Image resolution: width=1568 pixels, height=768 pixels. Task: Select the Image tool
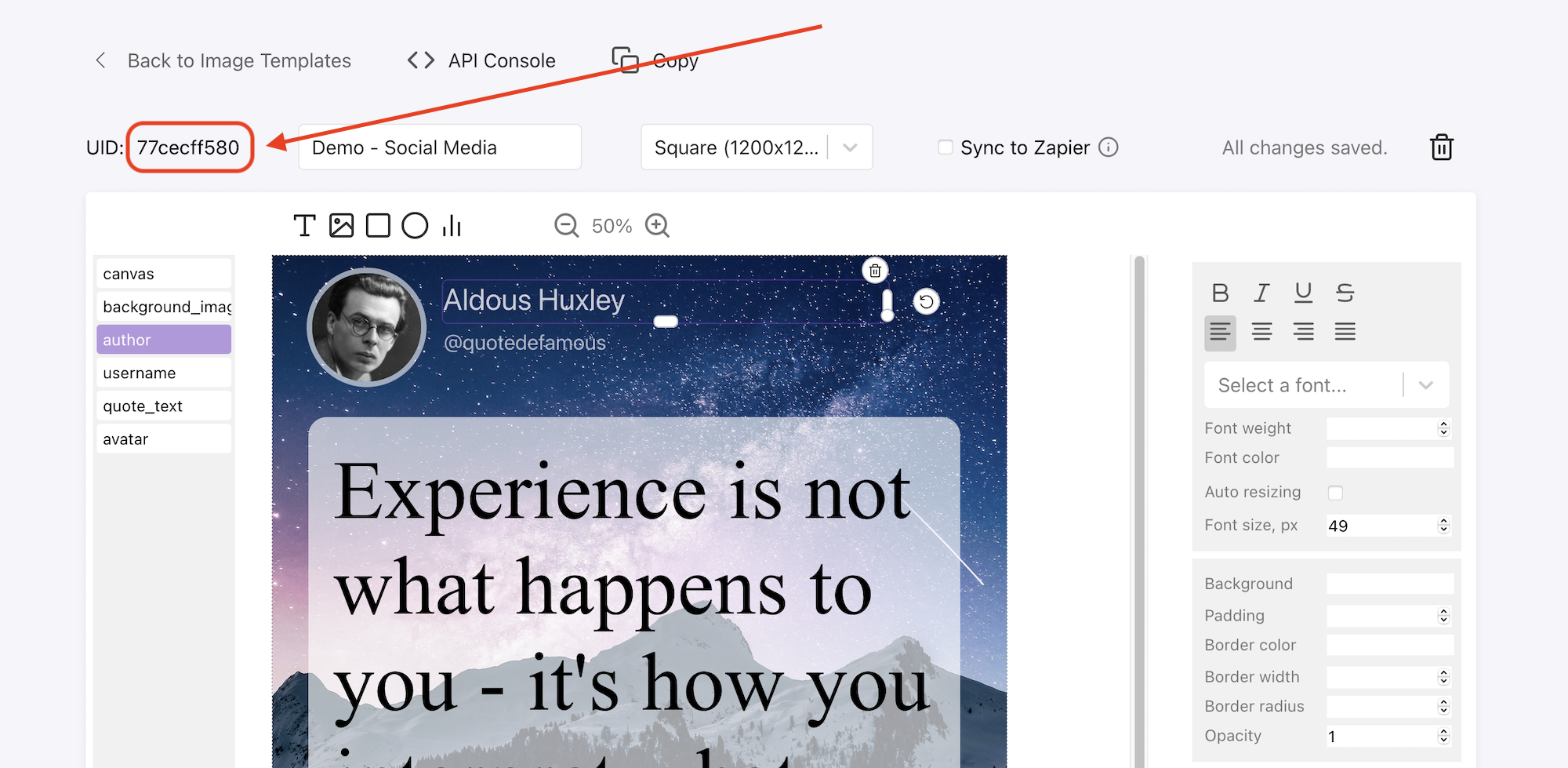click(x=341, y=225)
